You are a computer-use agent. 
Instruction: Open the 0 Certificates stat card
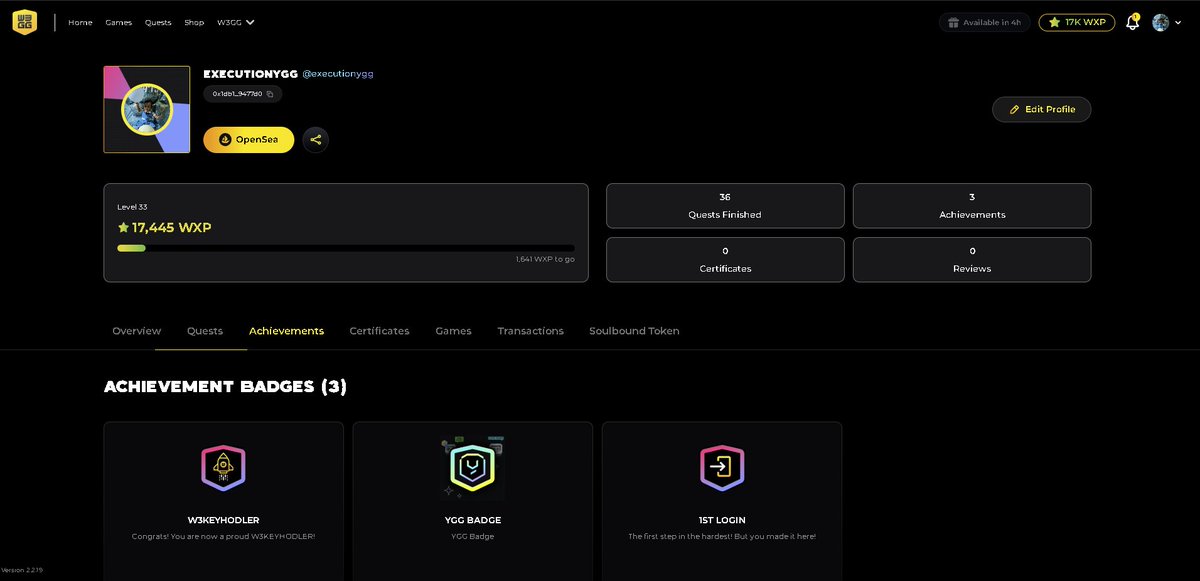click(725, 259)
